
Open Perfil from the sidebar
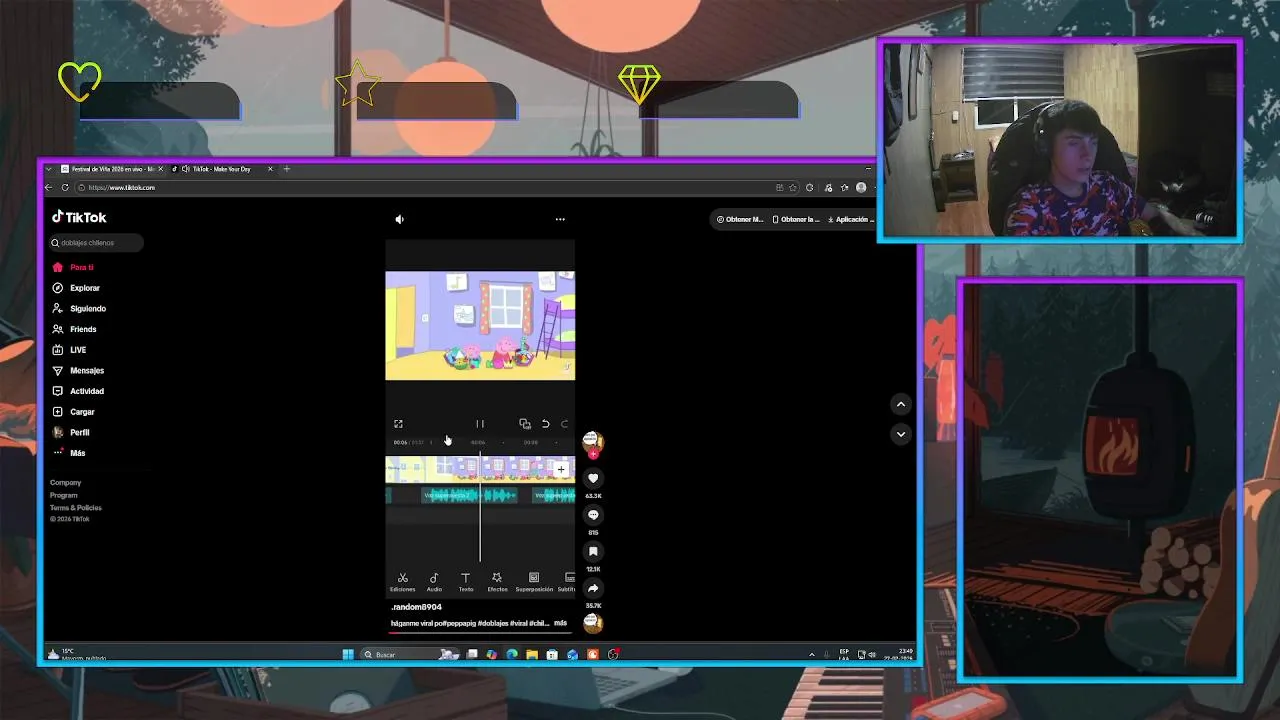(71, 432)
